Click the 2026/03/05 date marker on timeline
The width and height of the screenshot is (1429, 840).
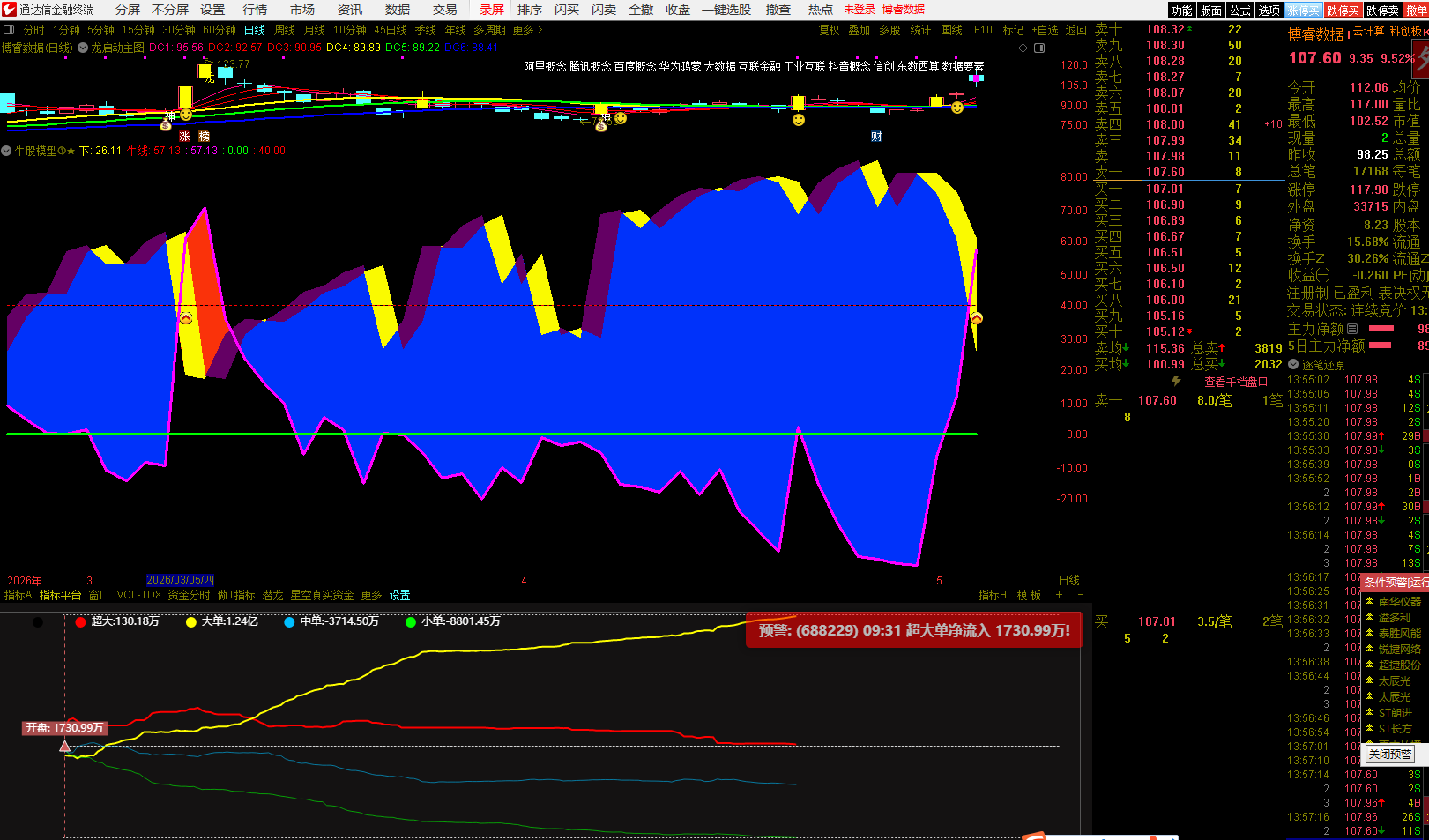tap(180, 580)
